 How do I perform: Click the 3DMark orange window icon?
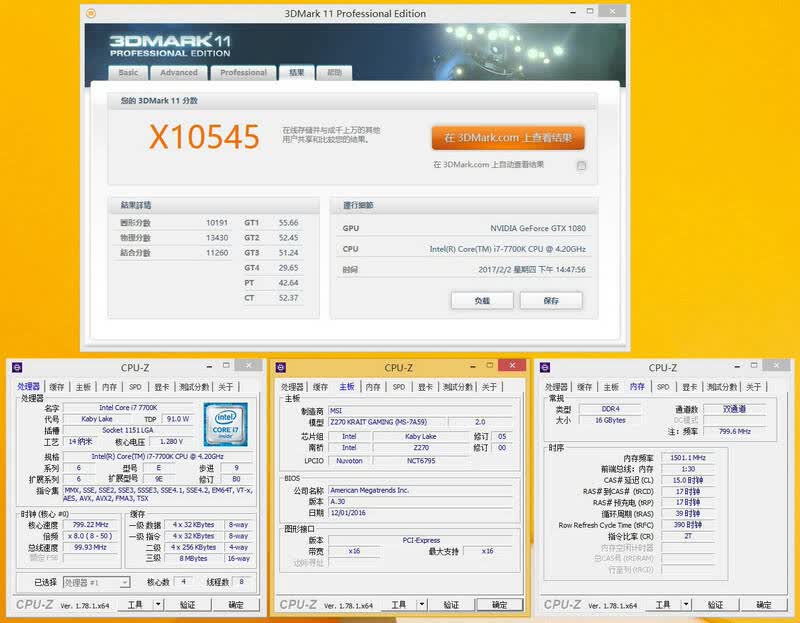(91, 13)
